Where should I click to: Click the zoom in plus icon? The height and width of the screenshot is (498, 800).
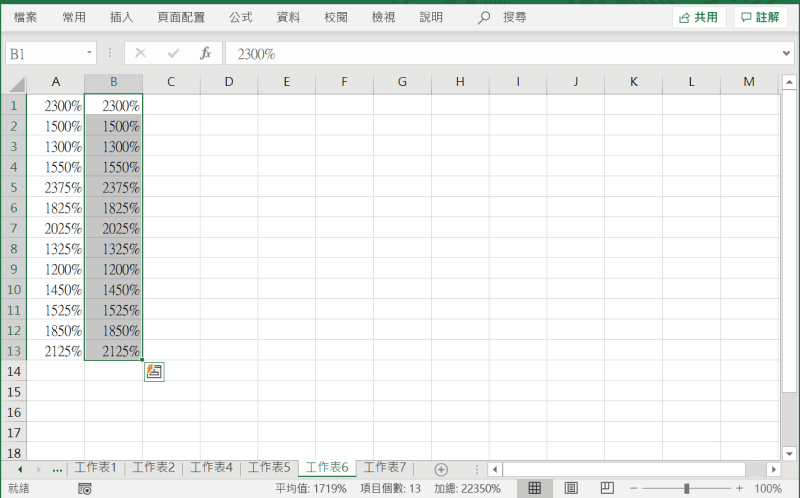tap(739, 488)
